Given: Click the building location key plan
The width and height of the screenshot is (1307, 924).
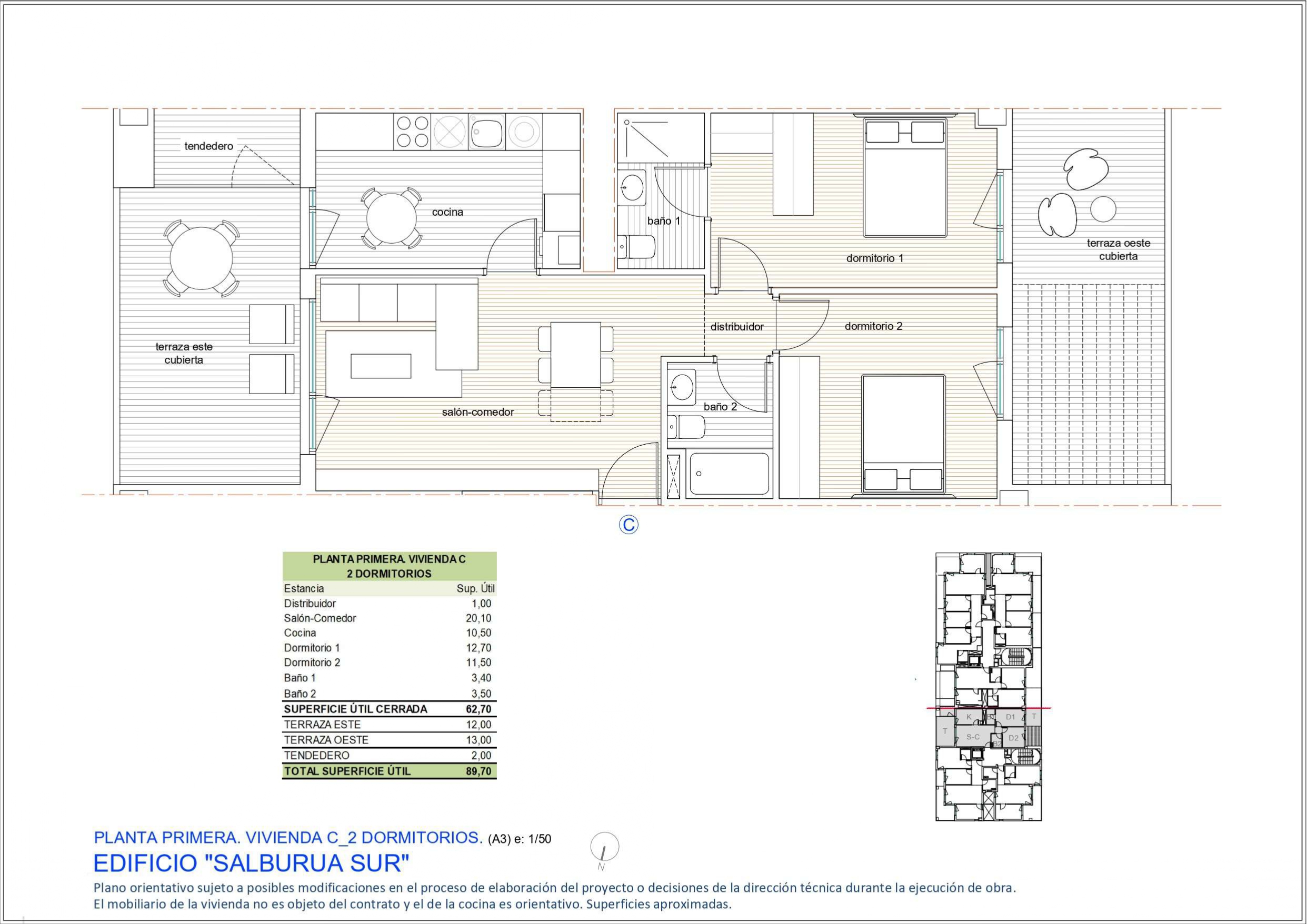Looking at the screenshot, I should click(x=988, y=686).
